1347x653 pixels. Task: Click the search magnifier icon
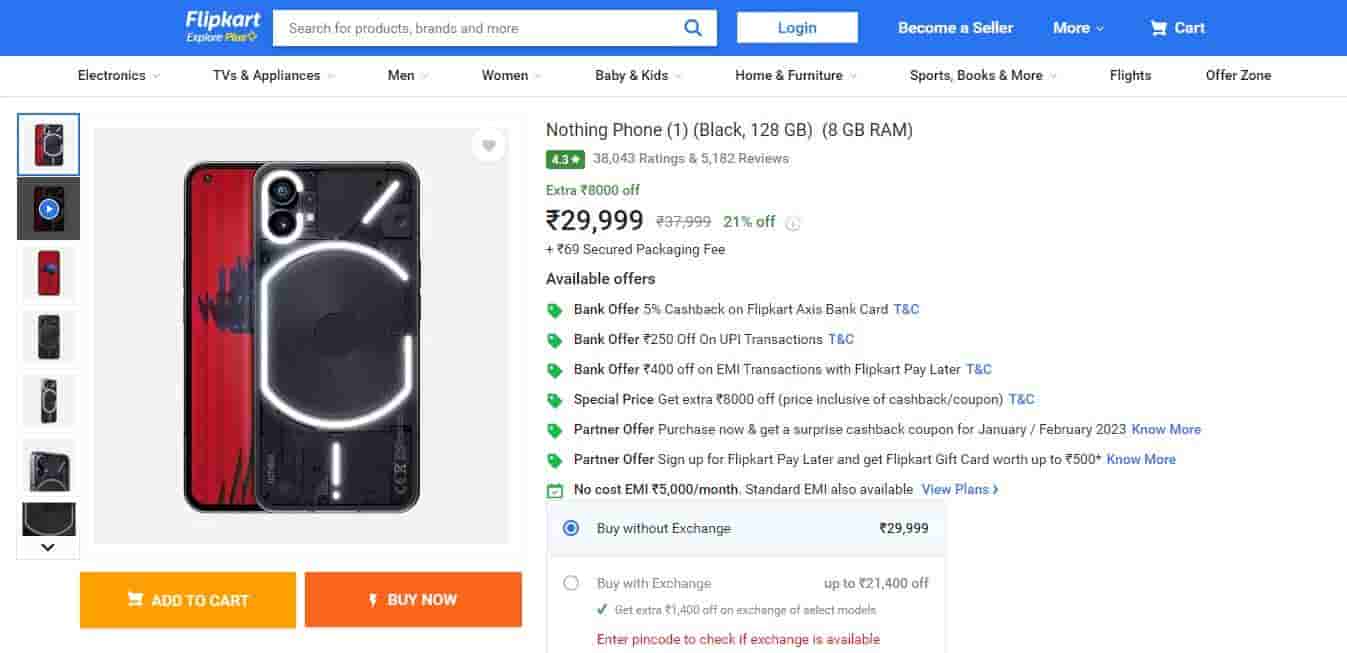click(693, 28)
